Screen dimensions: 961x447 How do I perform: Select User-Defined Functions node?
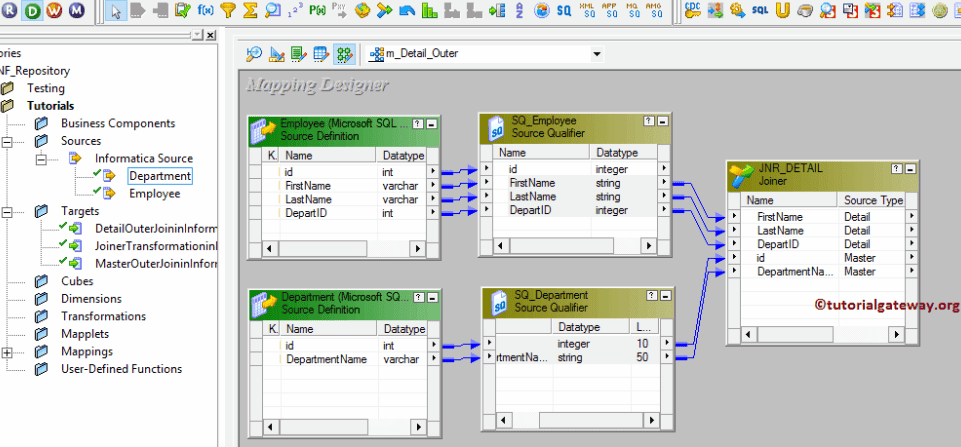coord(121,369)
